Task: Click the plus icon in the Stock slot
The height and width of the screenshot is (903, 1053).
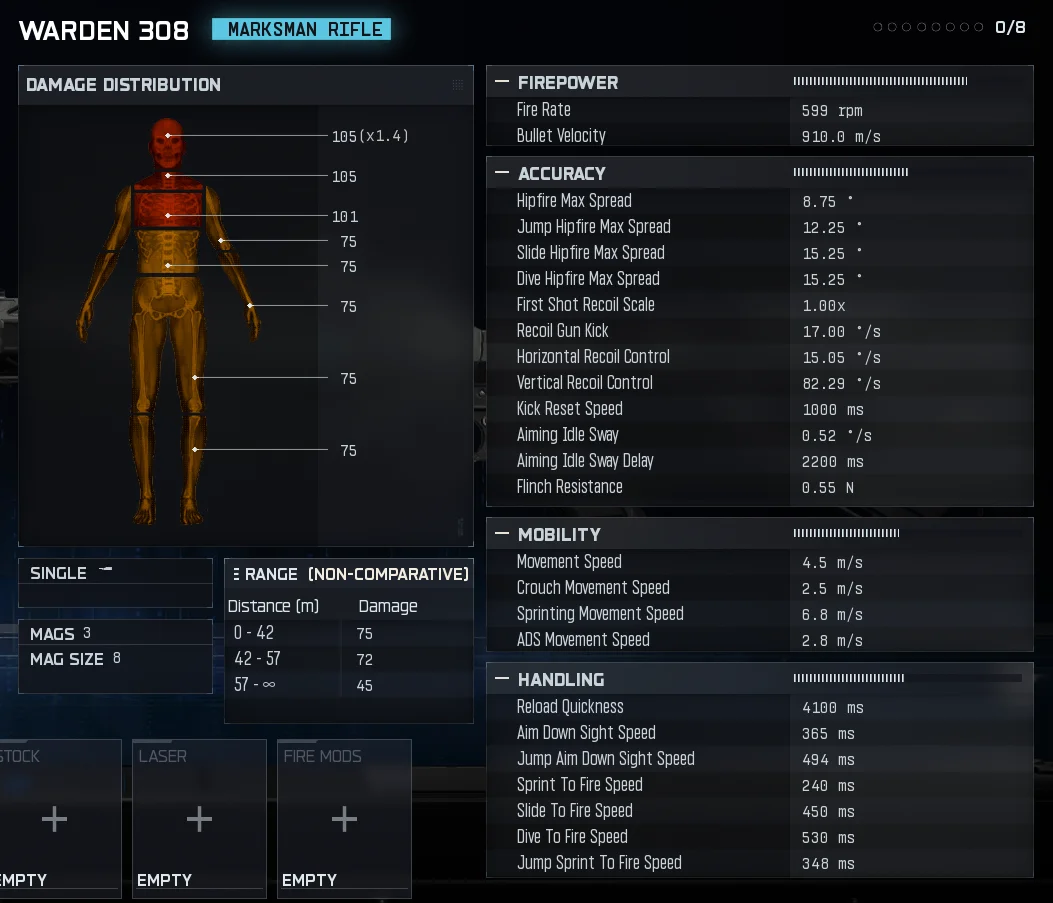Action: coord(54,820)
